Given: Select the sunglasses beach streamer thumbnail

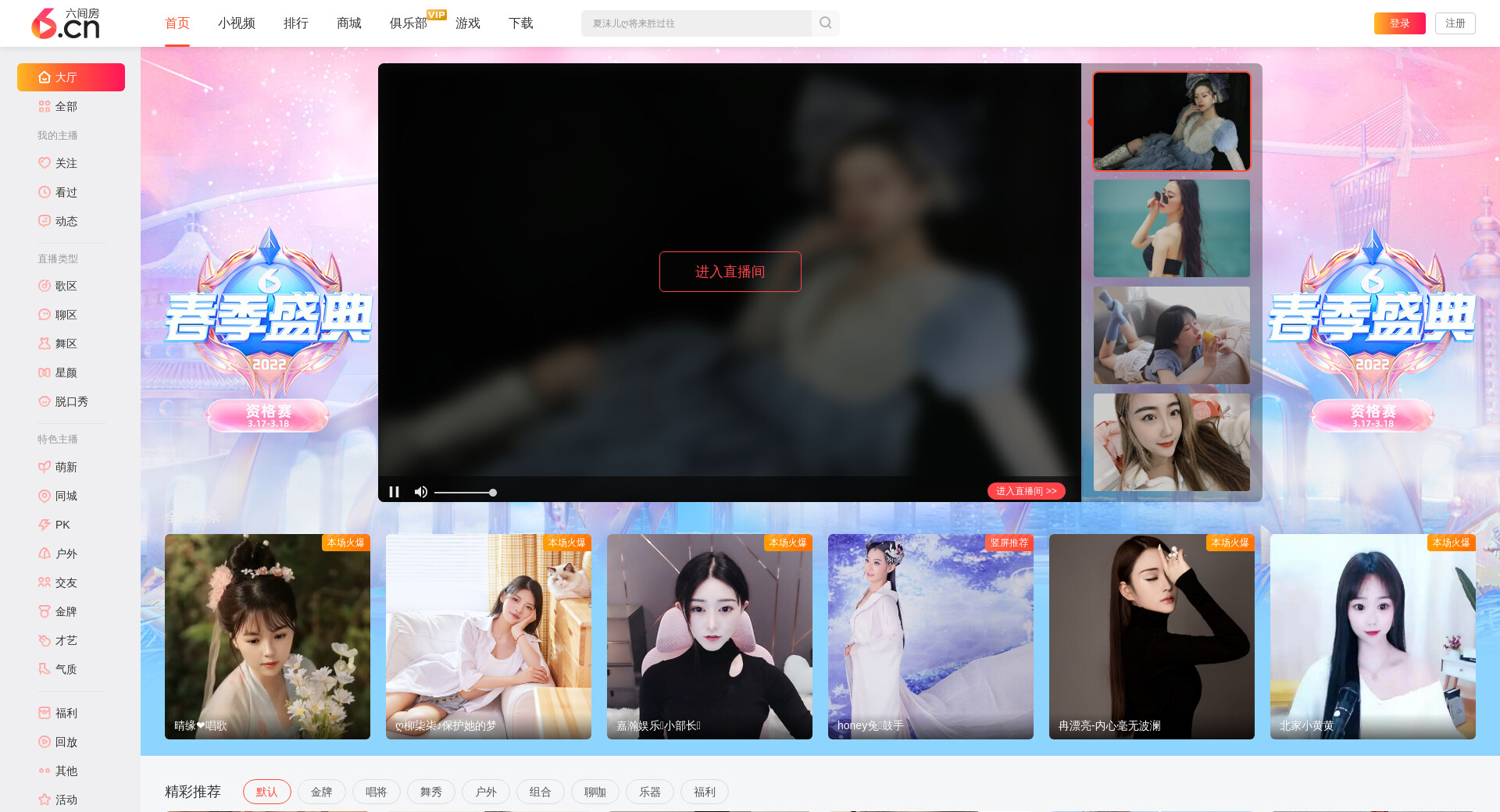Looking at the screenshot, I should pos(1171,229).
